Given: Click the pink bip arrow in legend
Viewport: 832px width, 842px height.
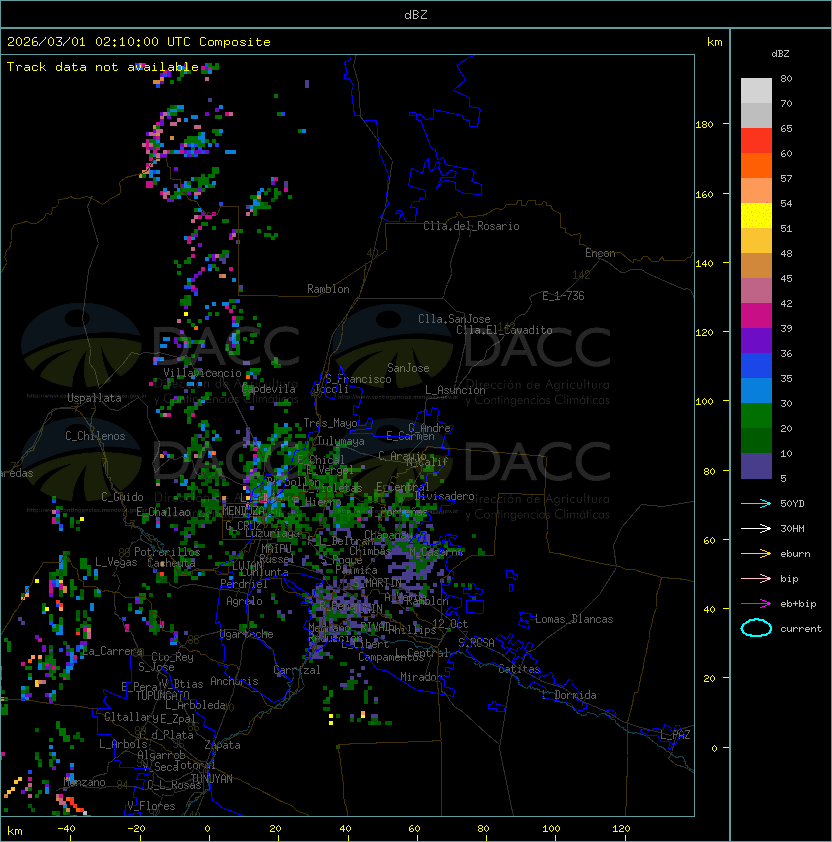Looking at the screenshot, I should pyautogui.click(x=756, y=578).
